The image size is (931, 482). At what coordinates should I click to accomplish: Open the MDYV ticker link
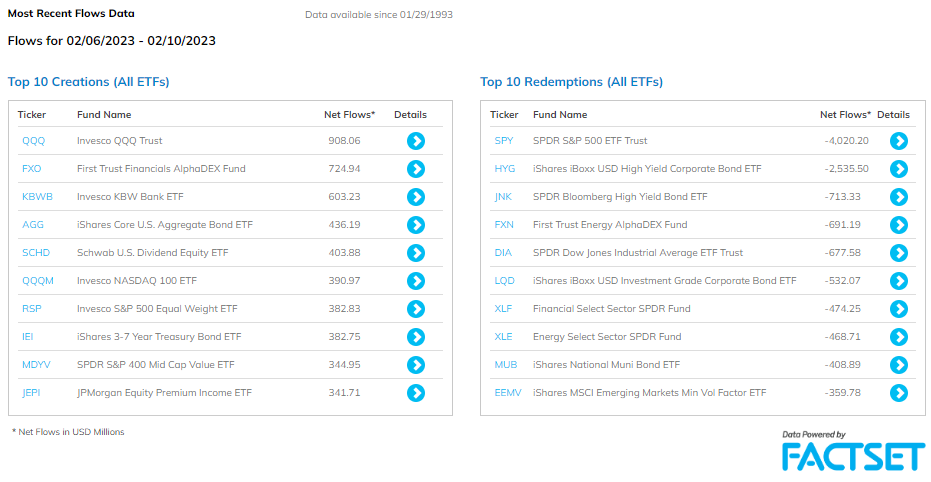click(x=36, y=364)
